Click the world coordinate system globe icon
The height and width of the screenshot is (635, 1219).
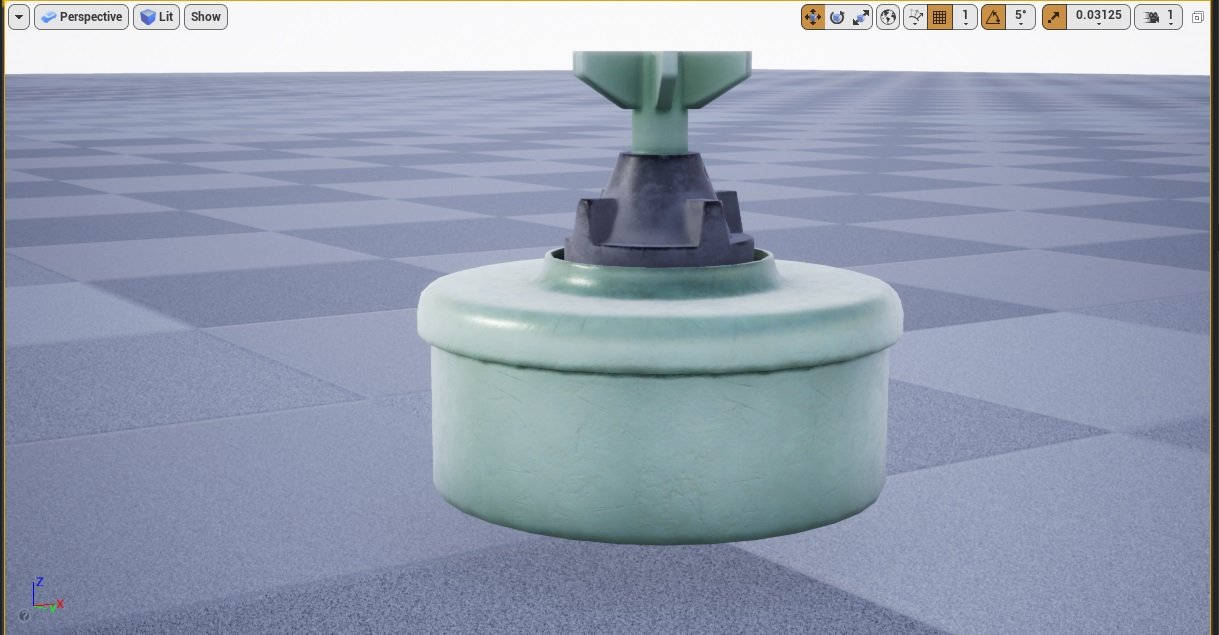click(x=888, y=17)
